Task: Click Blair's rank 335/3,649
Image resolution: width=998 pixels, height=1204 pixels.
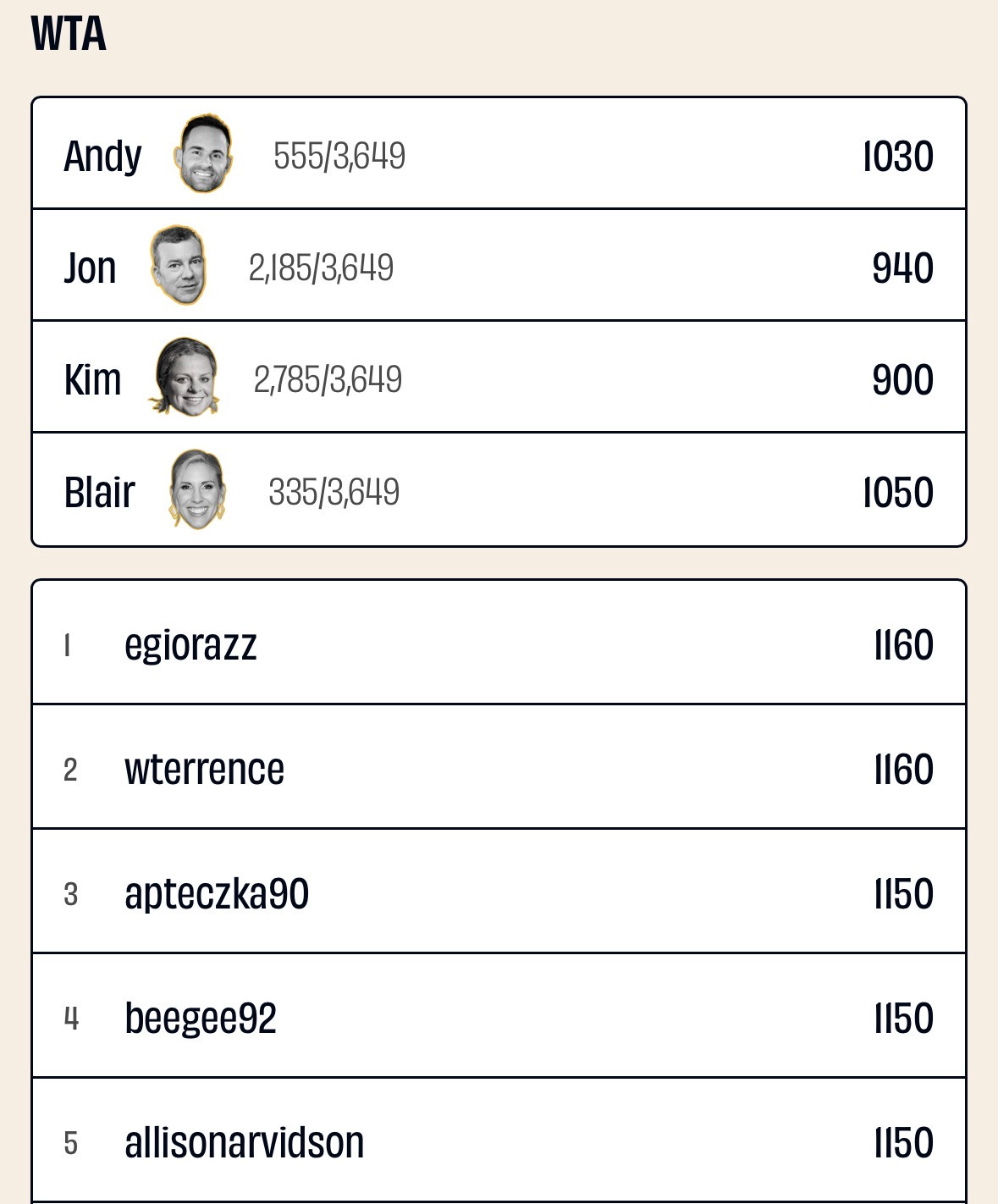Action: [334, 492]
